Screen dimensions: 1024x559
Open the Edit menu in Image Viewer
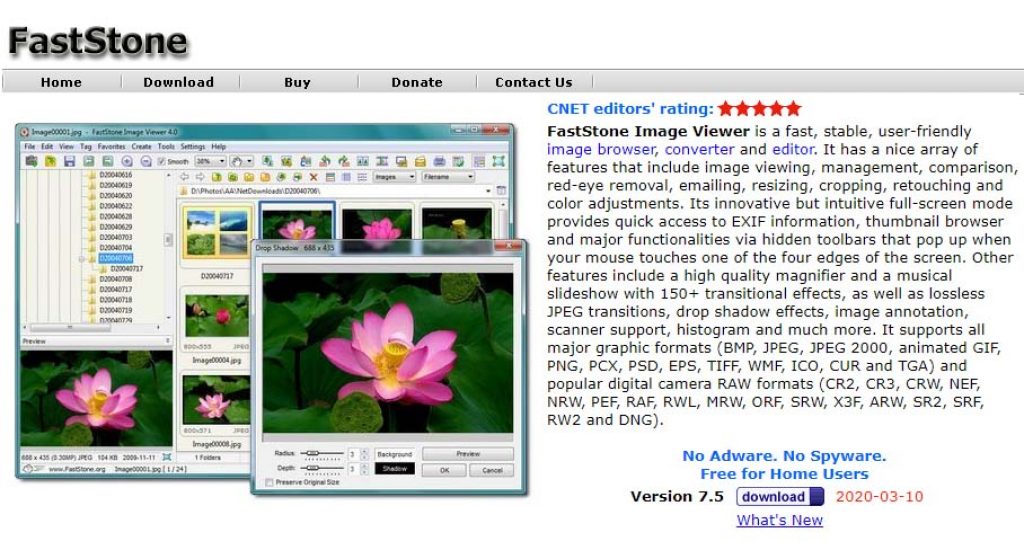coord(47,147)
